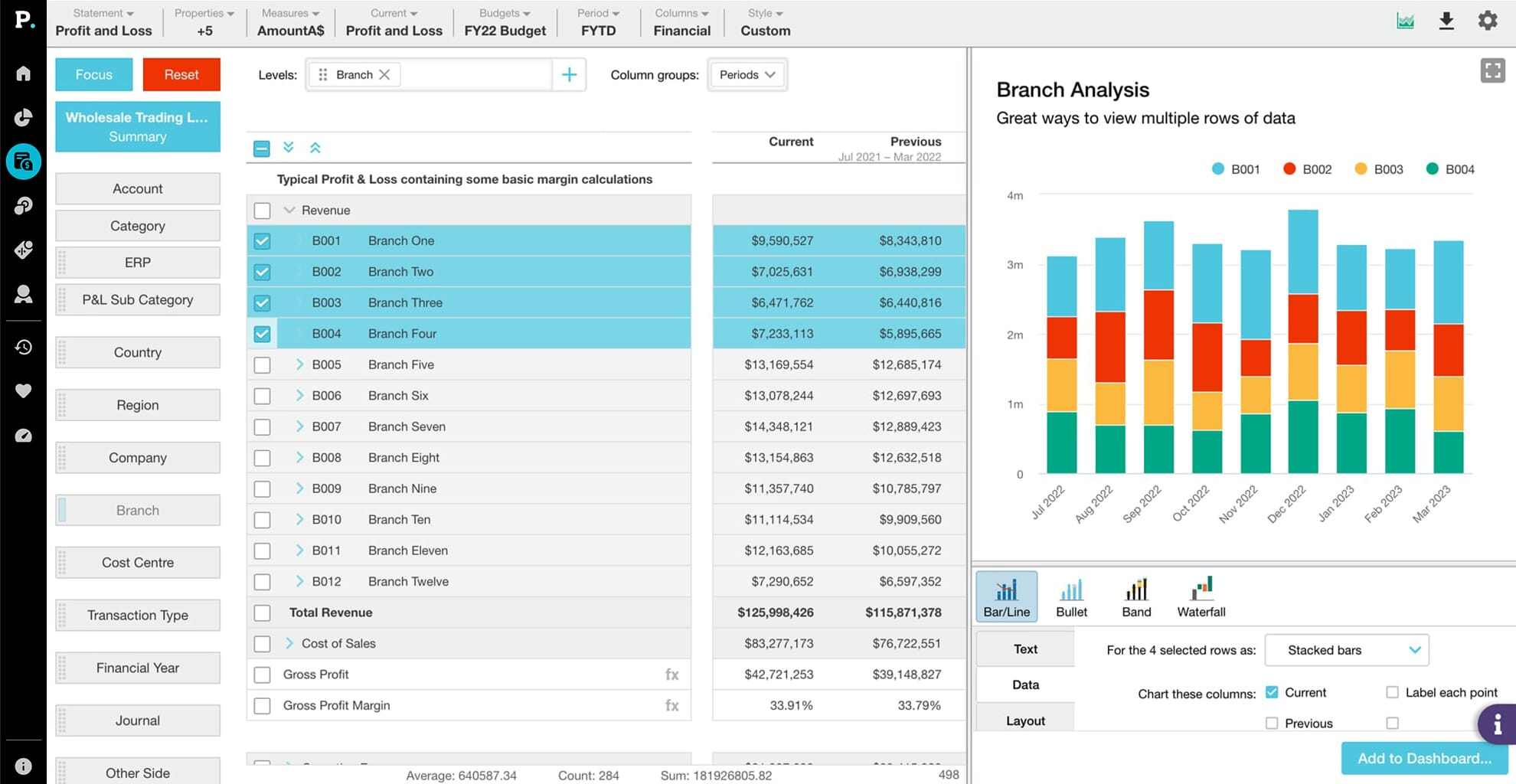Click the collapse all rows double-chevron
Image resolution: width=1516 pixels, height=784 pixels.
[315, 147]
